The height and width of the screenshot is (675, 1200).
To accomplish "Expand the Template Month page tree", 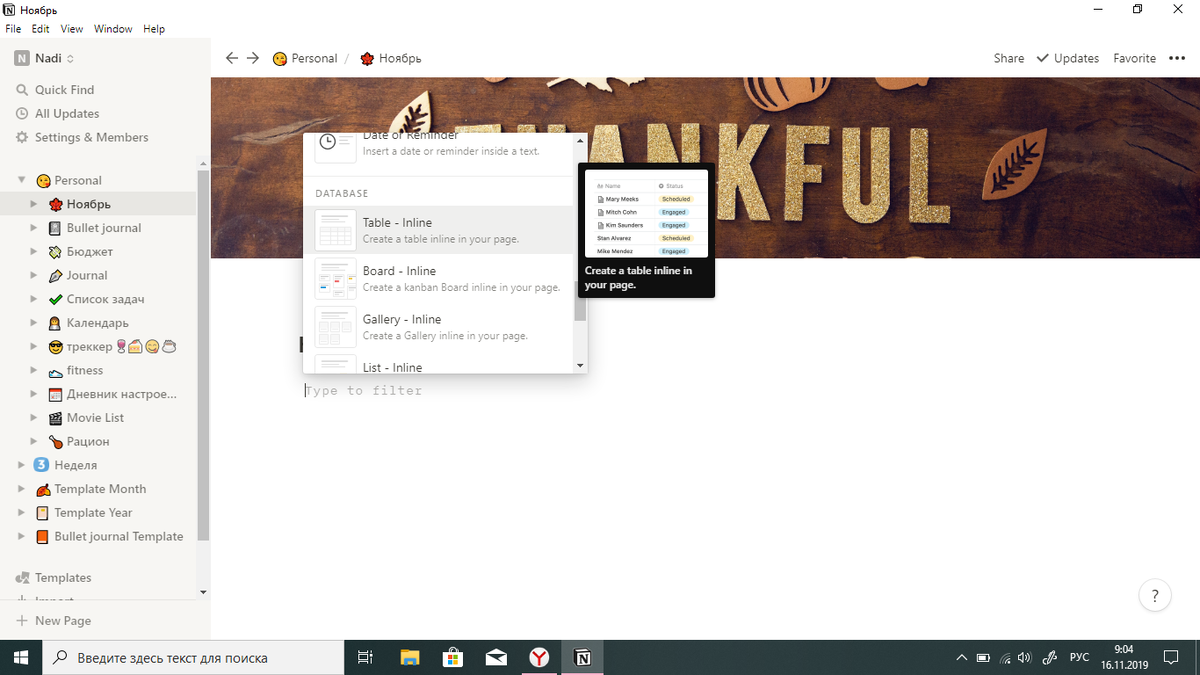I will pyautogui.click(x=21, y=489).
